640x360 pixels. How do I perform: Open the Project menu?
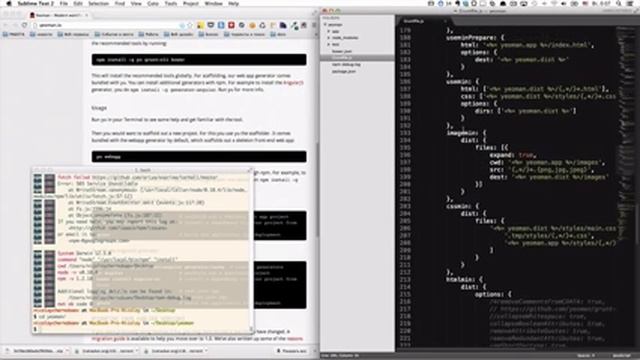point(191,3)
